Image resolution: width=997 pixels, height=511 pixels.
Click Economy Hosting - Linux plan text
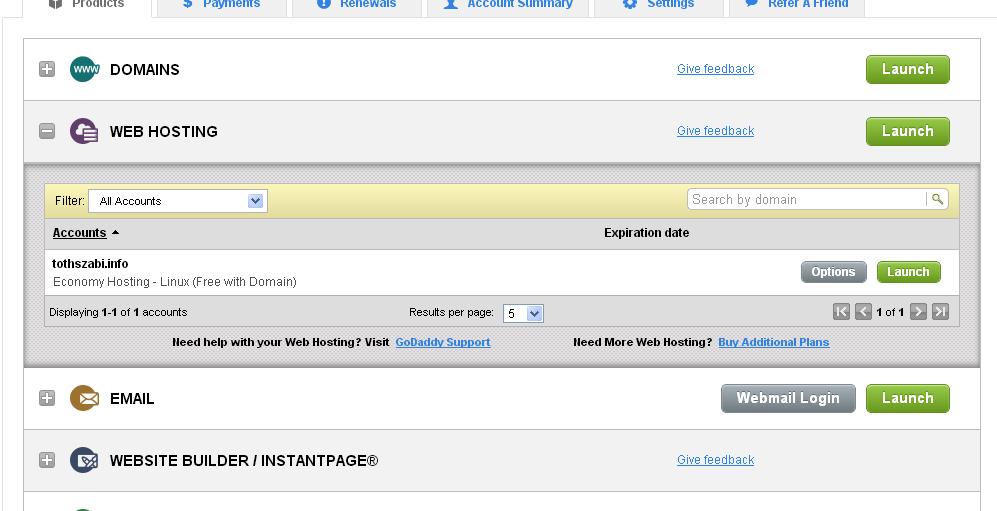point(174,282)
